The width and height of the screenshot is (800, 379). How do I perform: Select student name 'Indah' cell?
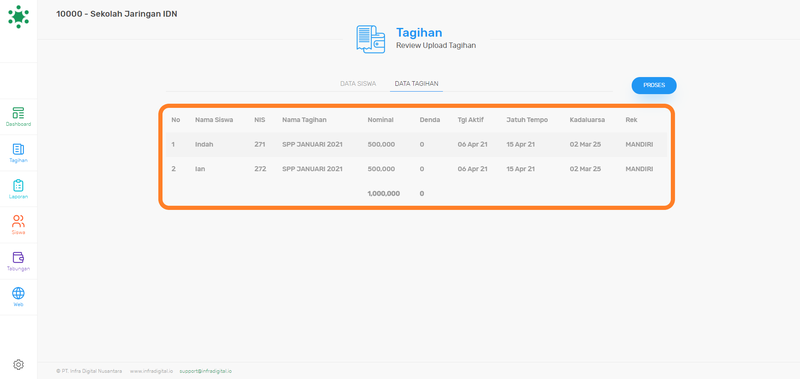[204, 144]
